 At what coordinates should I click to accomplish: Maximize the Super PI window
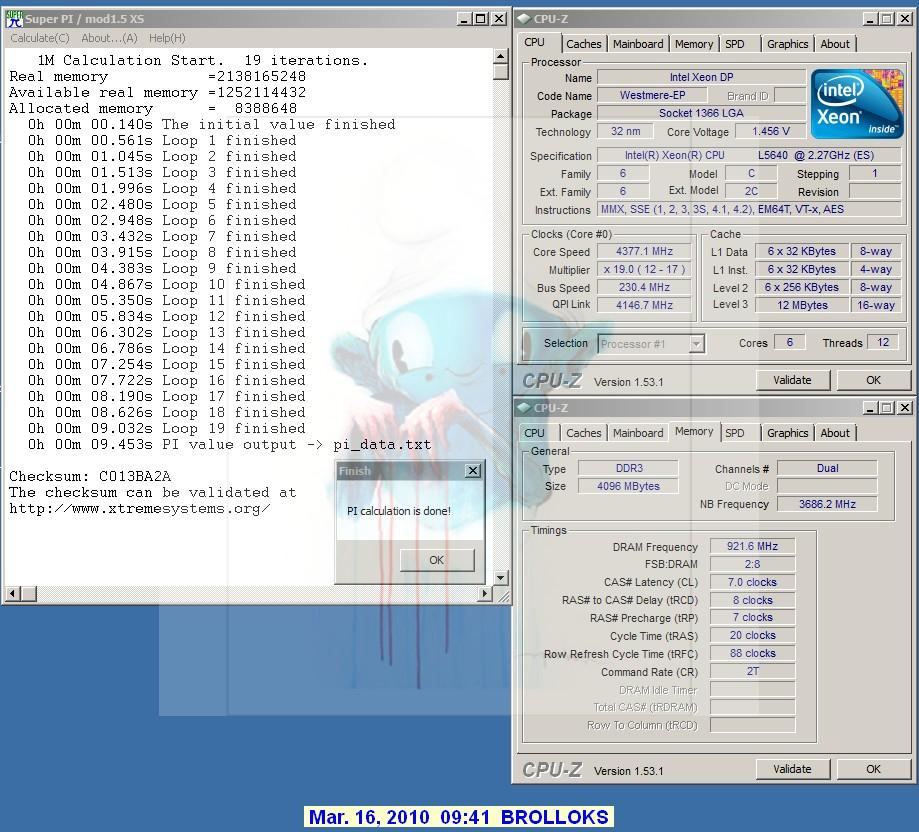(x=481, y=19)
